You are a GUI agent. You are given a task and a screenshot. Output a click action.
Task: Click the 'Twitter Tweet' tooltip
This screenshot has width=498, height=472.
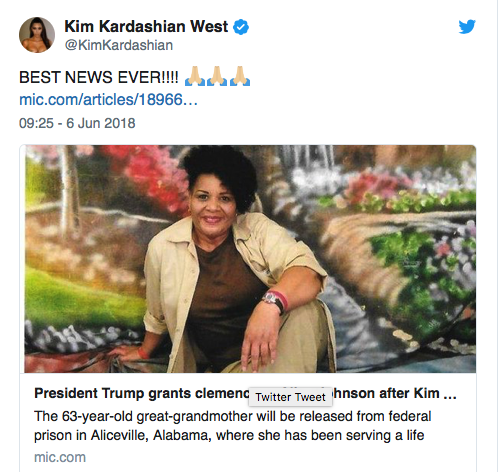pyautogui.click(x=290, y=397)
